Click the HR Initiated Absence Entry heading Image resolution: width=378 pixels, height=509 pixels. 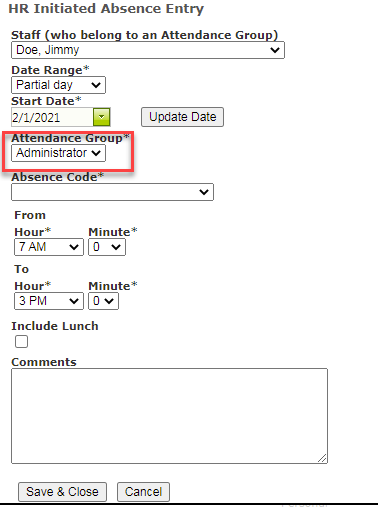point(106,9)
